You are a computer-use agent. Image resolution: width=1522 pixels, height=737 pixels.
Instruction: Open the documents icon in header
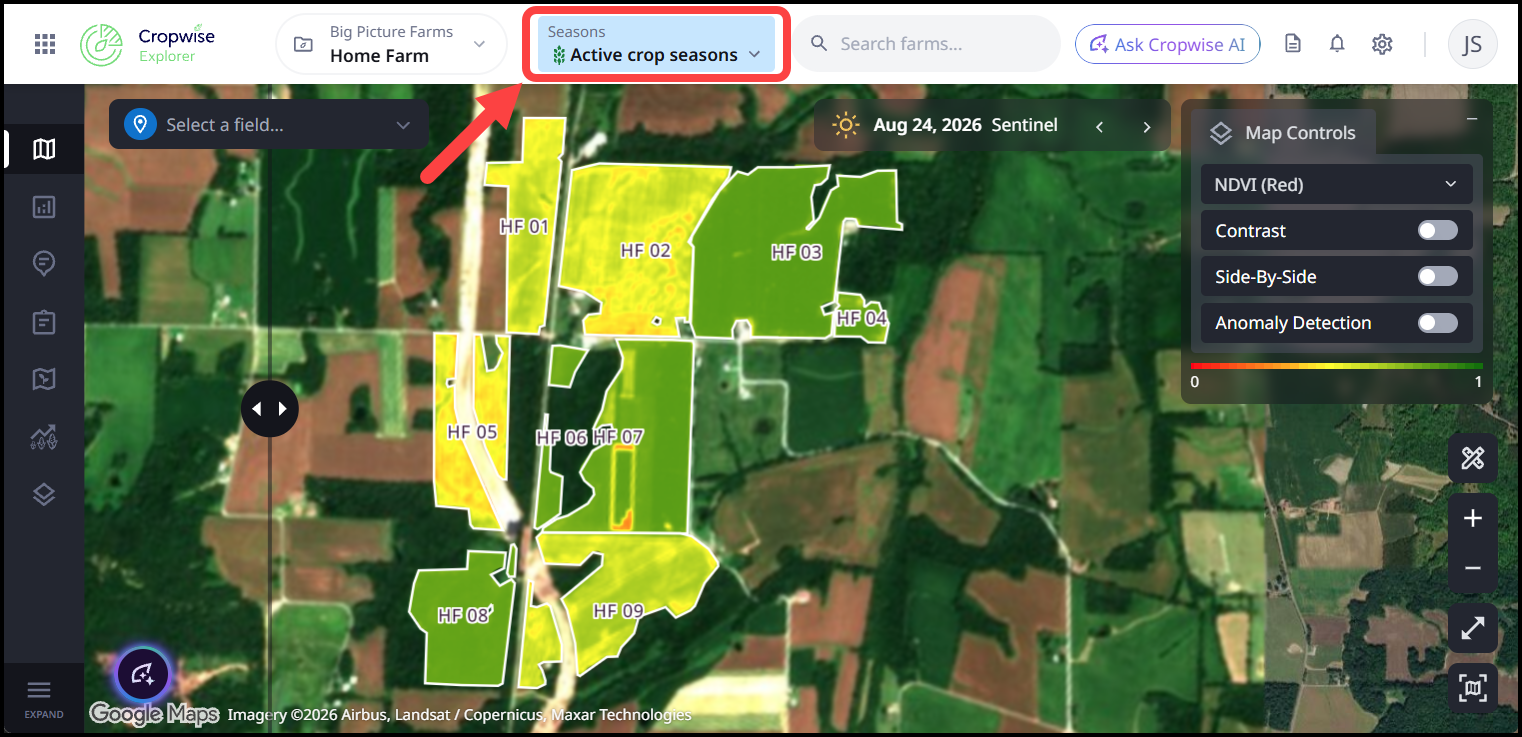1293,44
